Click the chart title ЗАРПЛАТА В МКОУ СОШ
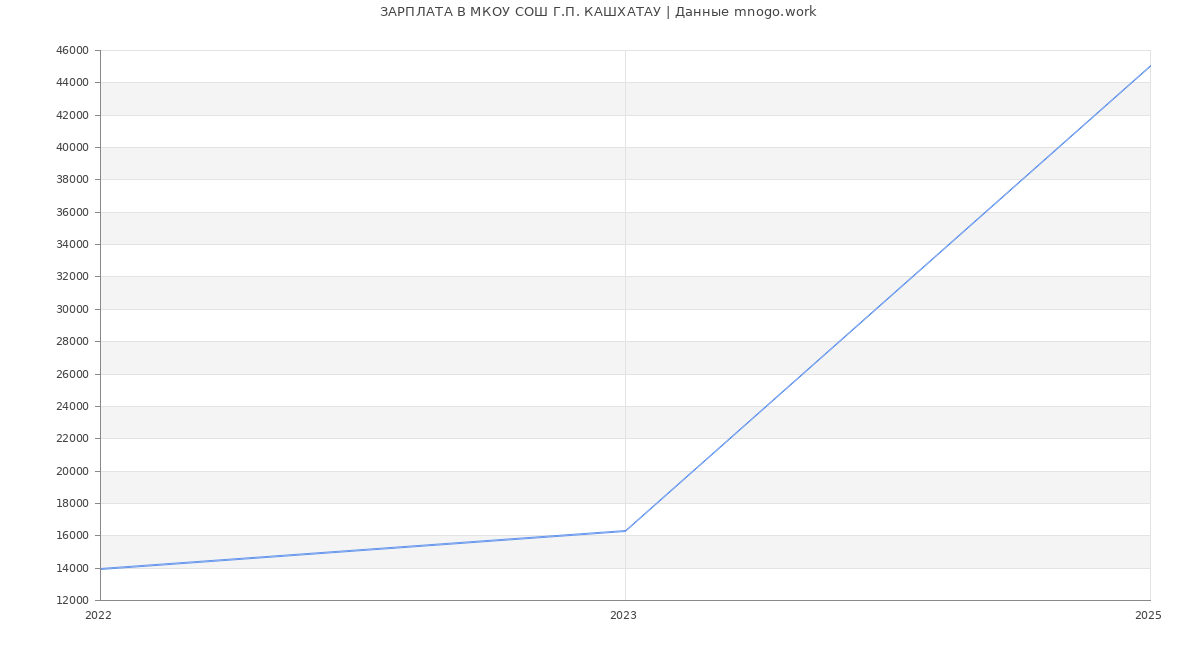1200x650 pixels. tap(598, 12)
